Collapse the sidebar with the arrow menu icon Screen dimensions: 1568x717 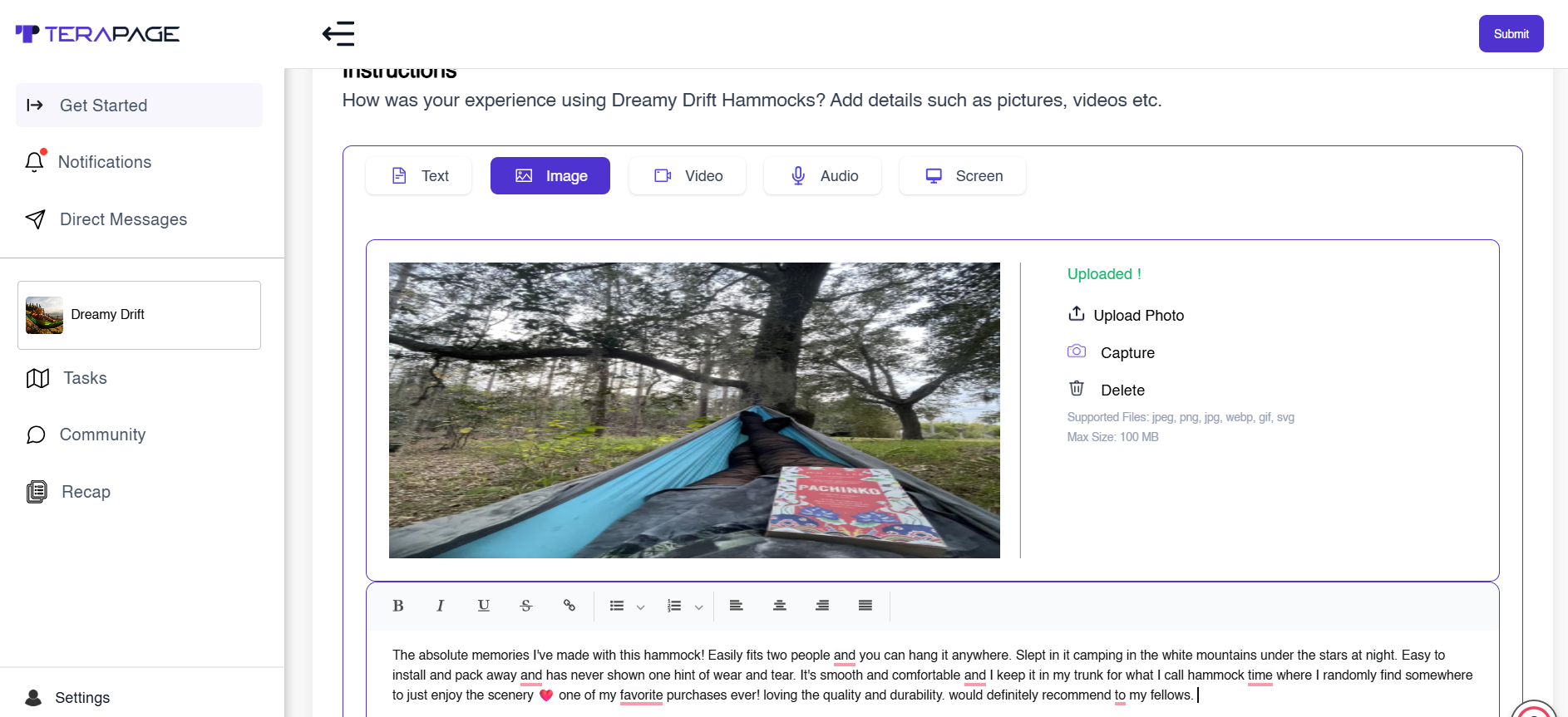pos(338,34)
